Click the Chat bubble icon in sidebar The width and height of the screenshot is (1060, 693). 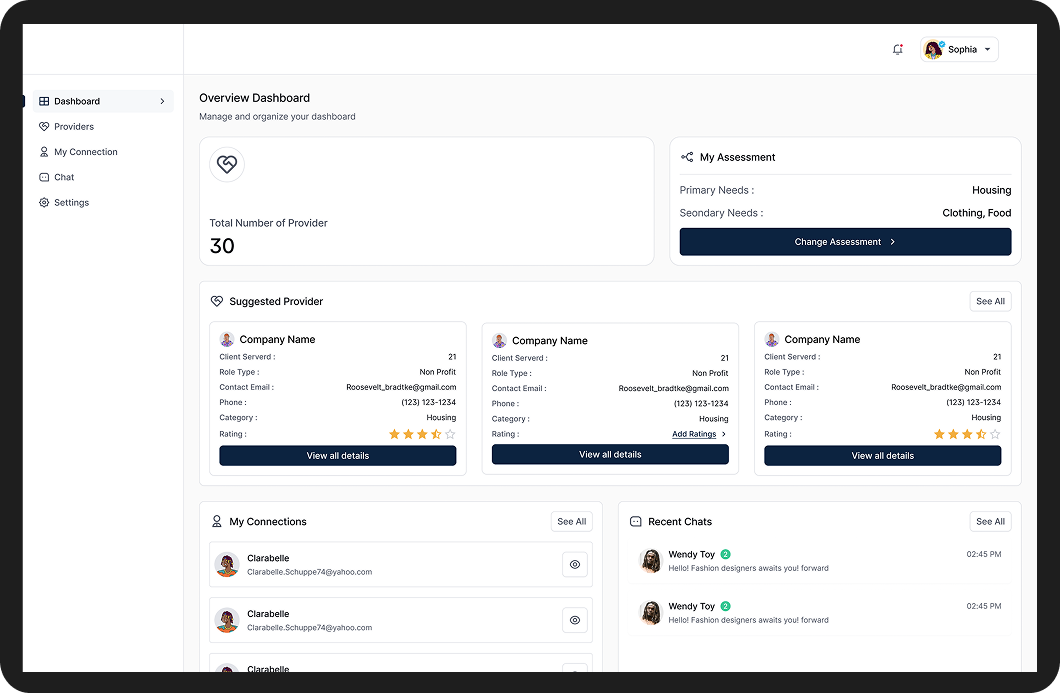coord(44,177)
